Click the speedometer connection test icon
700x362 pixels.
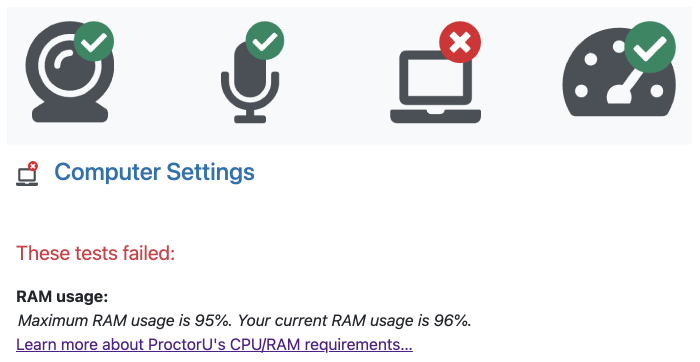pos(619,69)
